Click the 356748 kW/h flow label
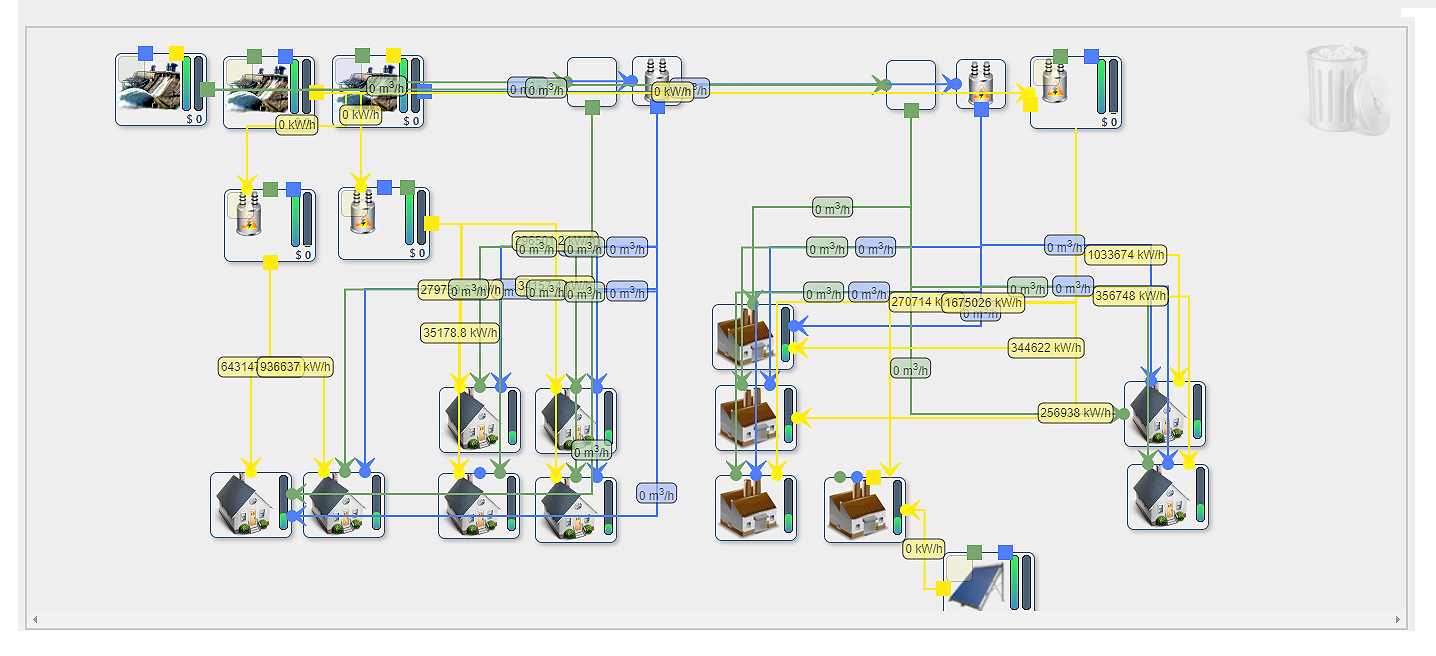Screen dimensions: 1436x656 click(1130, 296)
